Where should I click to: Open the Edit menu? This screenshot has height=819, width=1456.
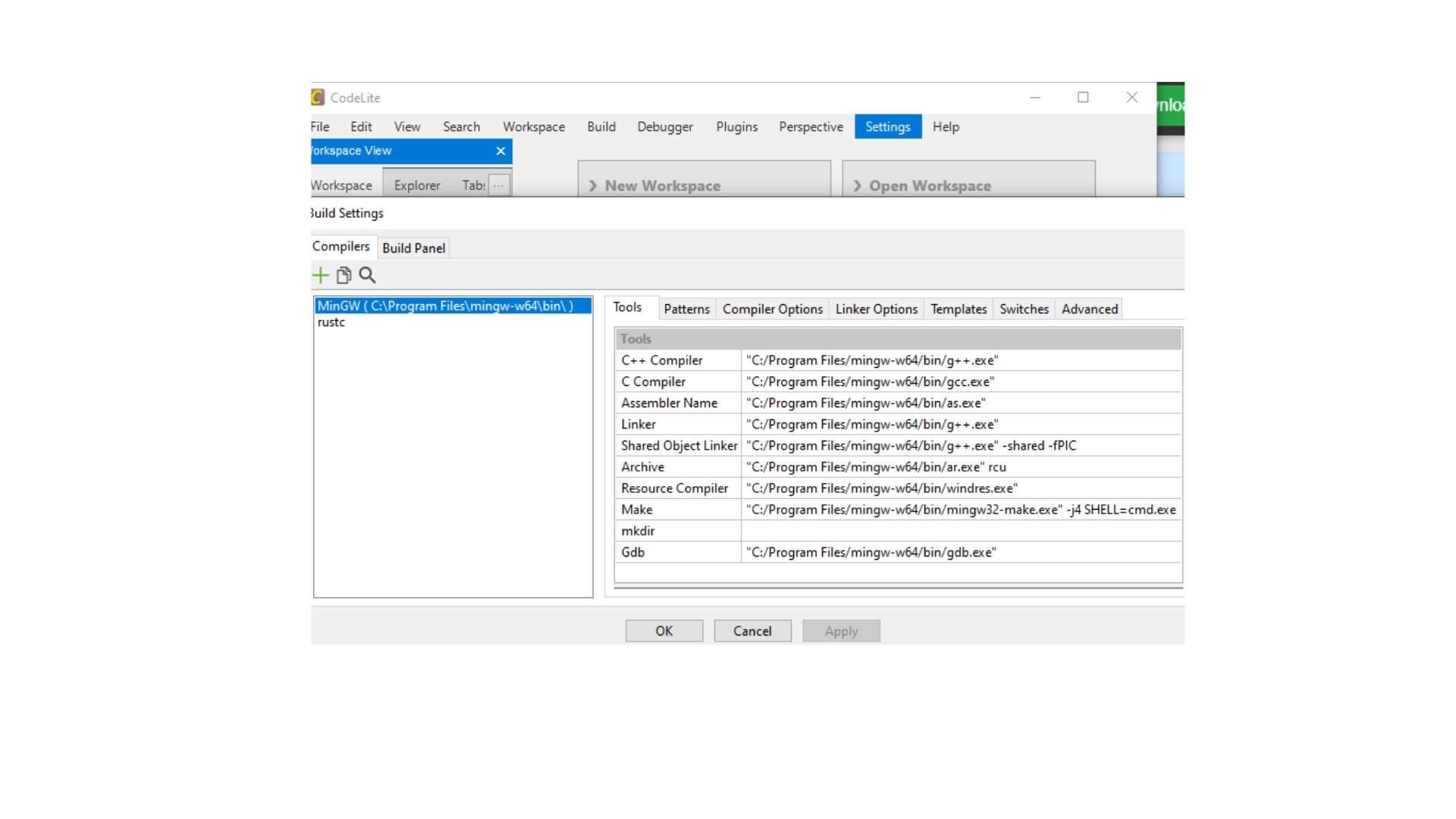click(361, 127)
